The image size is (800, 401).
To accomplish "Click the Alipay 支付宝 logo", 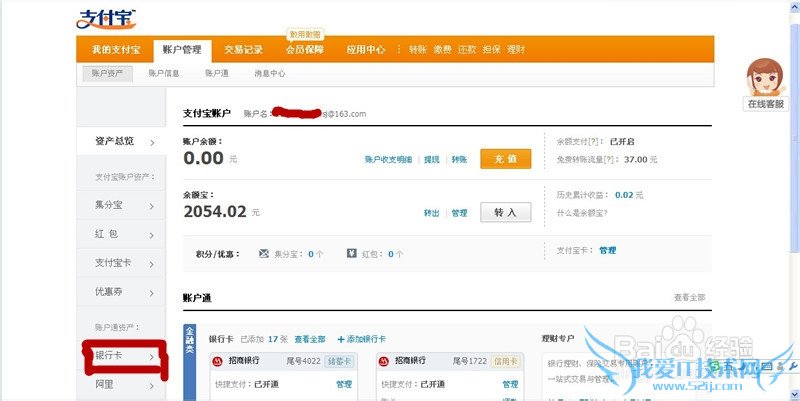I will (x=106, y=19).
